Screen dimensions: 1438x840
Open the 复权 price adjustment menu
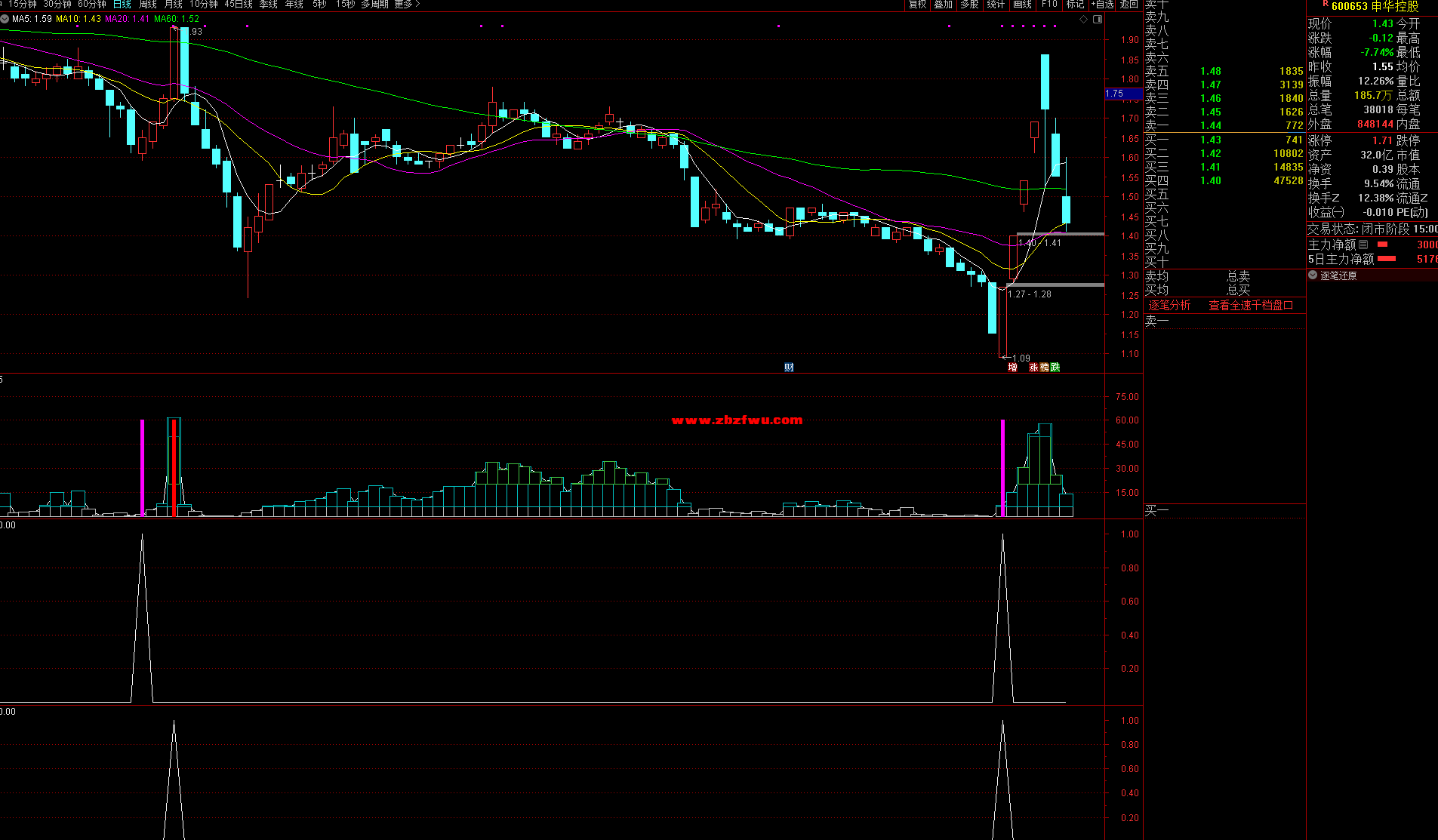(x=917, y=5)
